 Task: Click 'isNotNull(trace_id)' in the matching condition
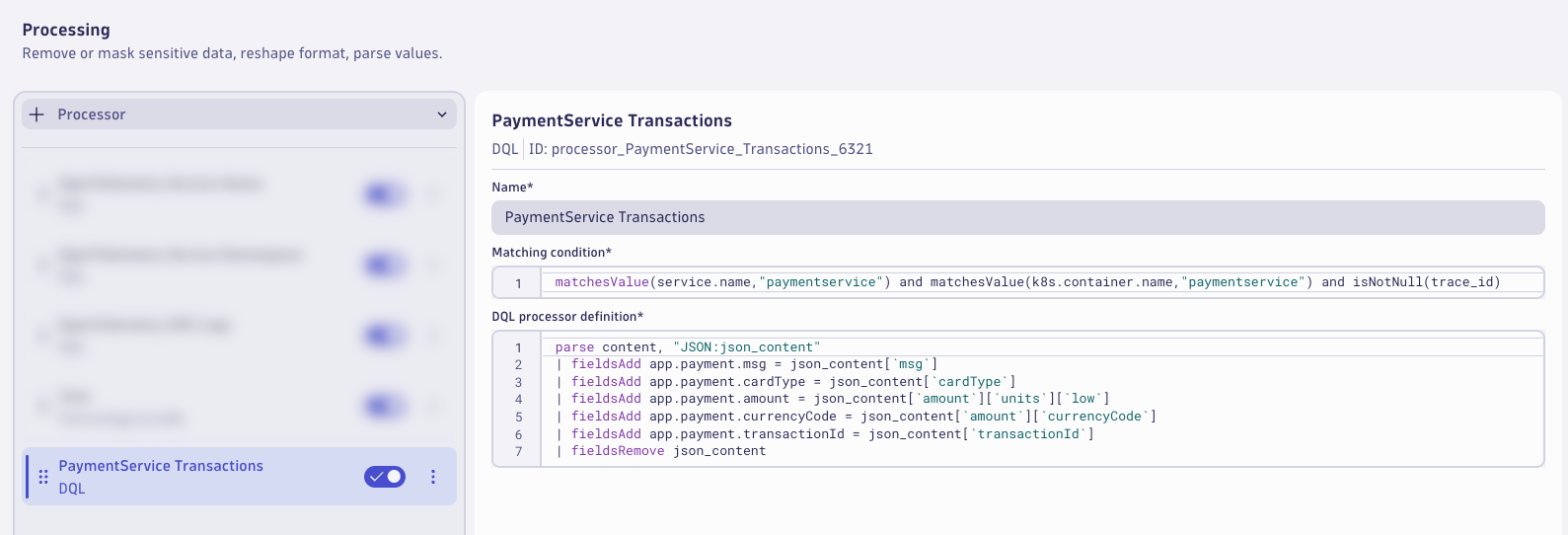[1426, 282]
